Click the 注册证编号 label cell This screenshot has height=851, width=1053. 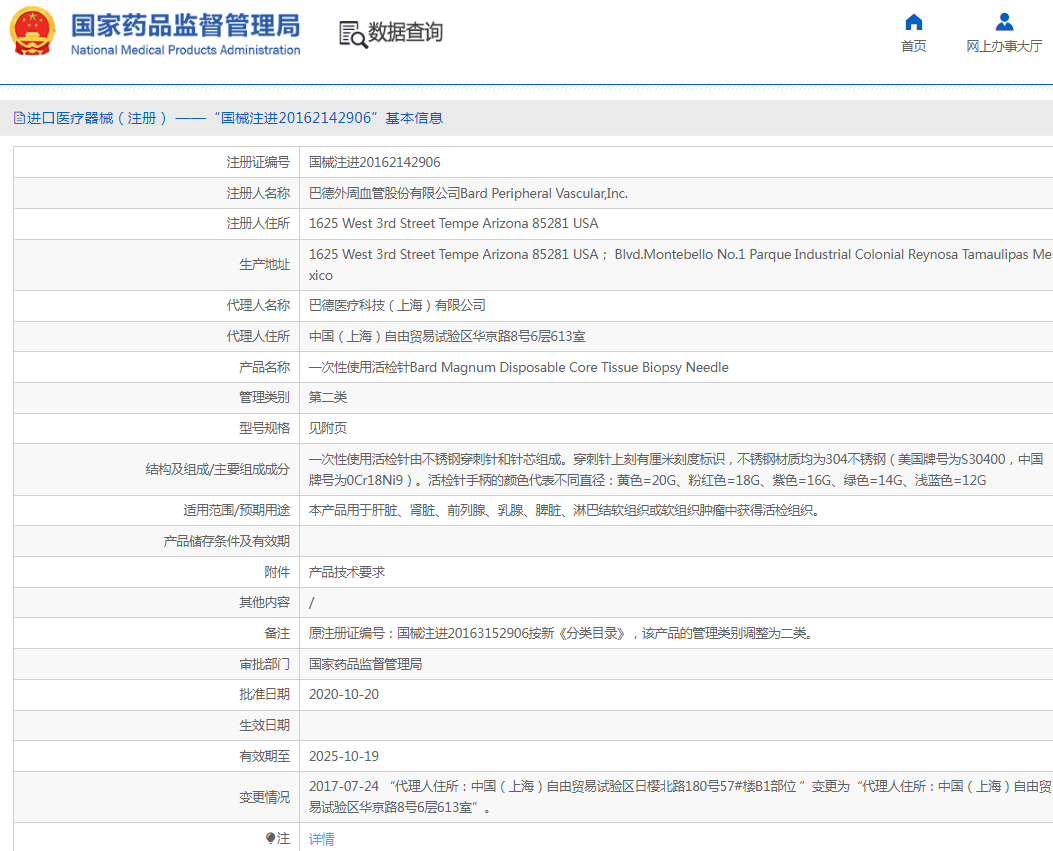(258, 163)
